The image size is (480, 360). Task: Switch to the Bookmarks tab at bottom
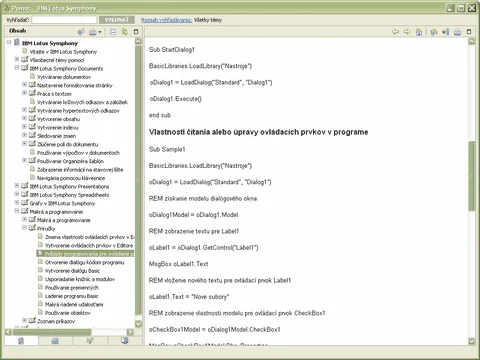click(125, 341)
